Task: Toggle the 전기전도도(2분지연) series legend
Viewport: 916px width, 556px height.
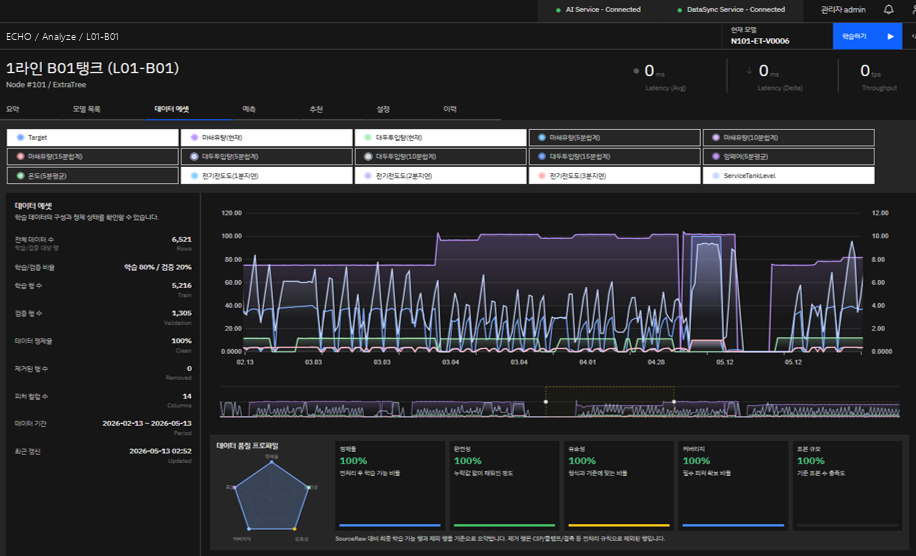Action: point(440,175)
